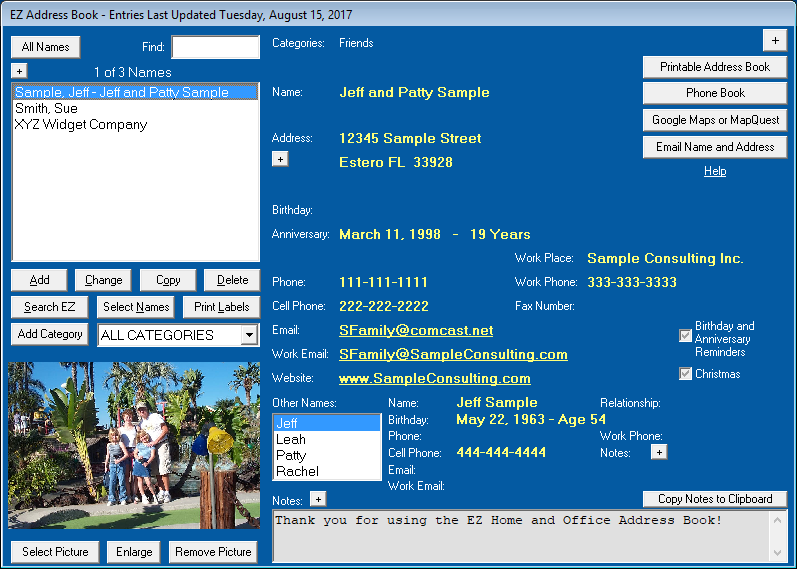This screenshot has height=569, width=797.
Task: Open Printable Address Book
Action: pyautogui.click(x=715, y=67)
